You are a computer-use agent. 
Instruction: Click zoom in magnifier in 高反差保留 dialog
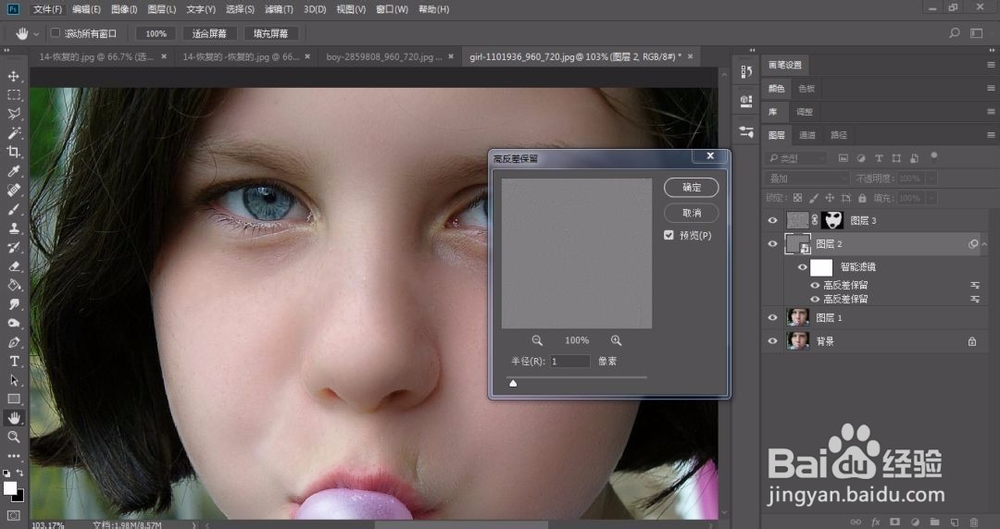point(616,341)
